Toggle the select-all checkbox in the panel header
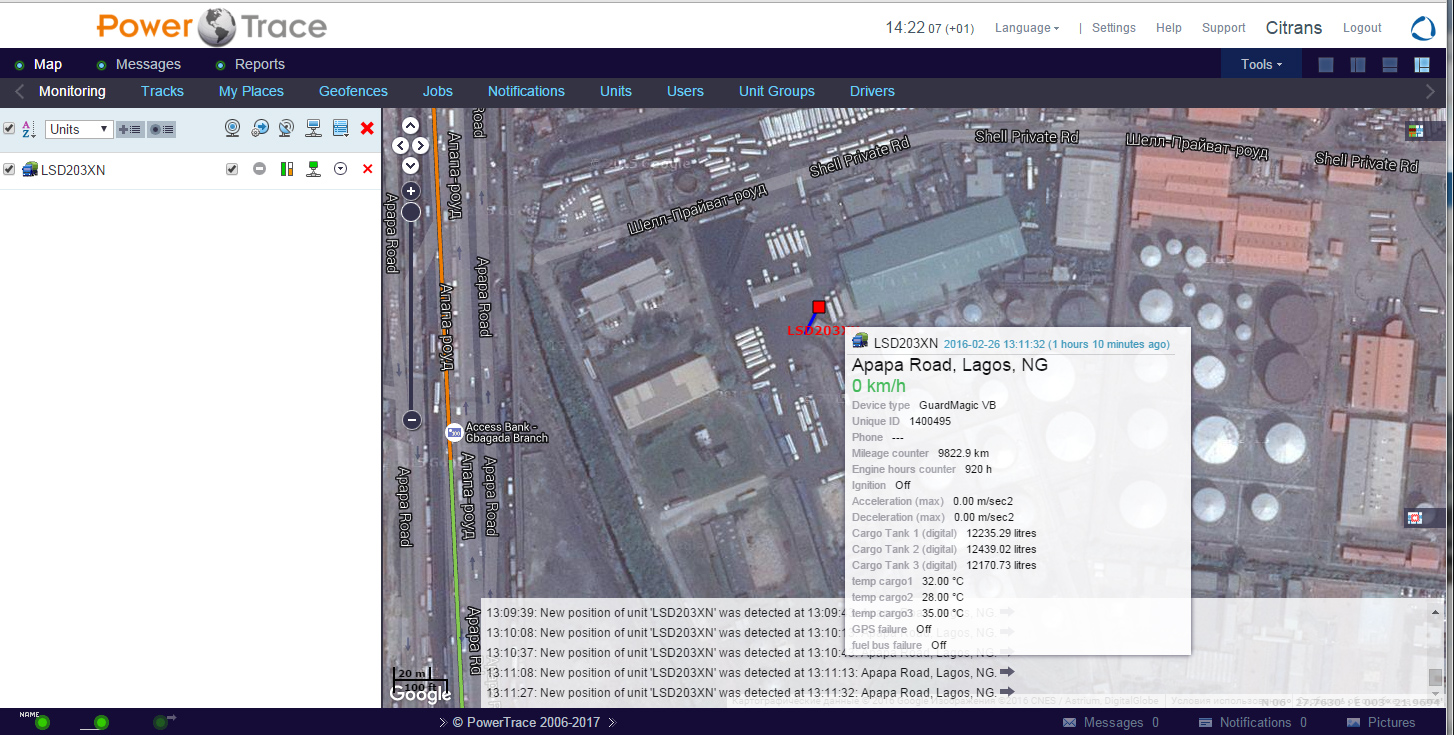 pos(9,129)
